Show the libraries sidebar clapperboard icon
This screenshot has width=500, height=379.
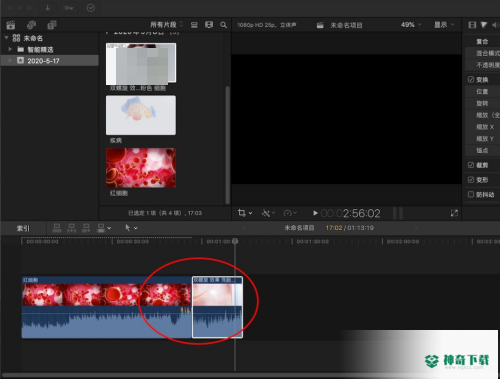coord(11,25)
